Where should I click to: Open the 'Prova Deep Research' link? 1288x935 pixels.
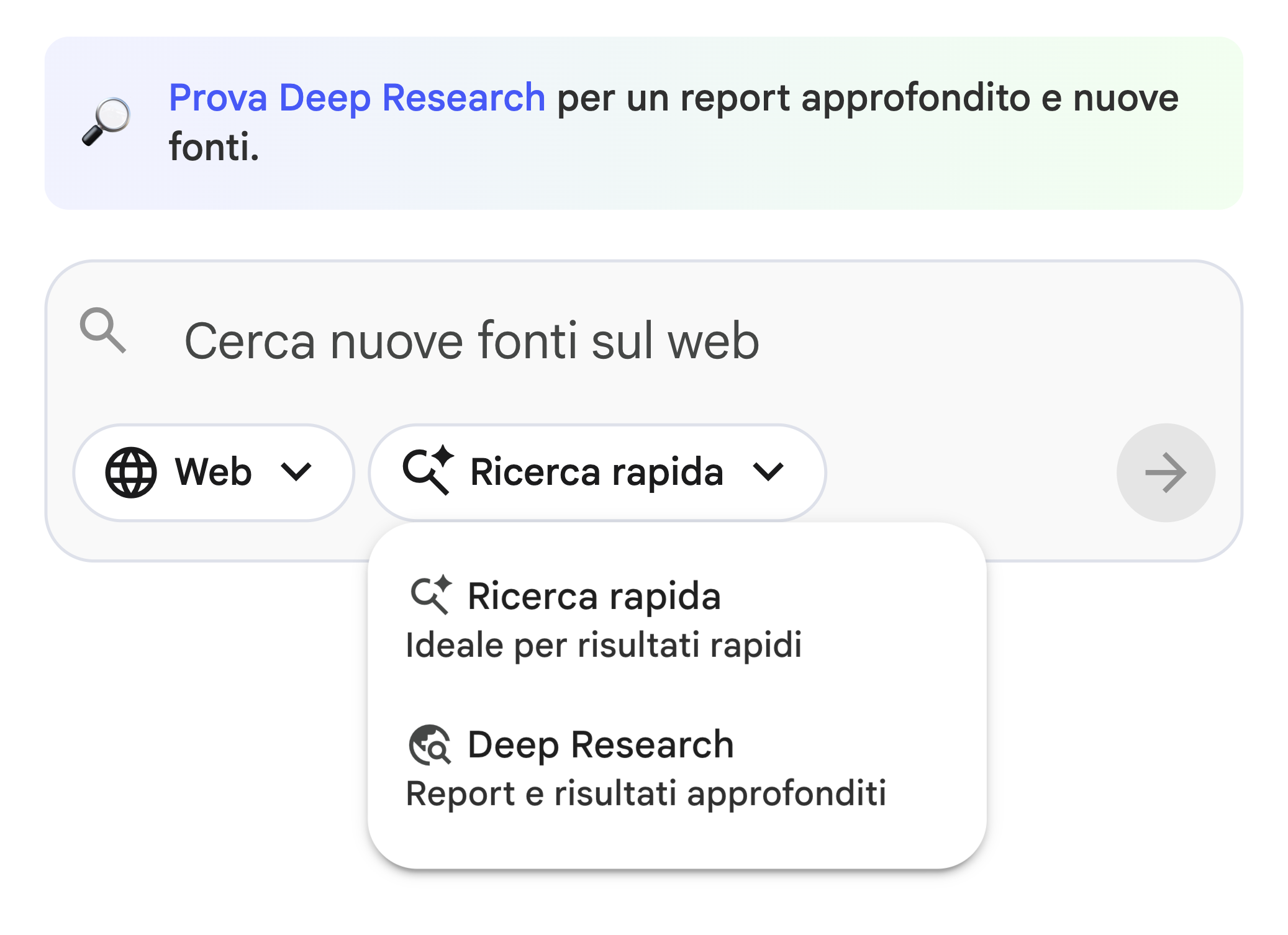[356, 98]
